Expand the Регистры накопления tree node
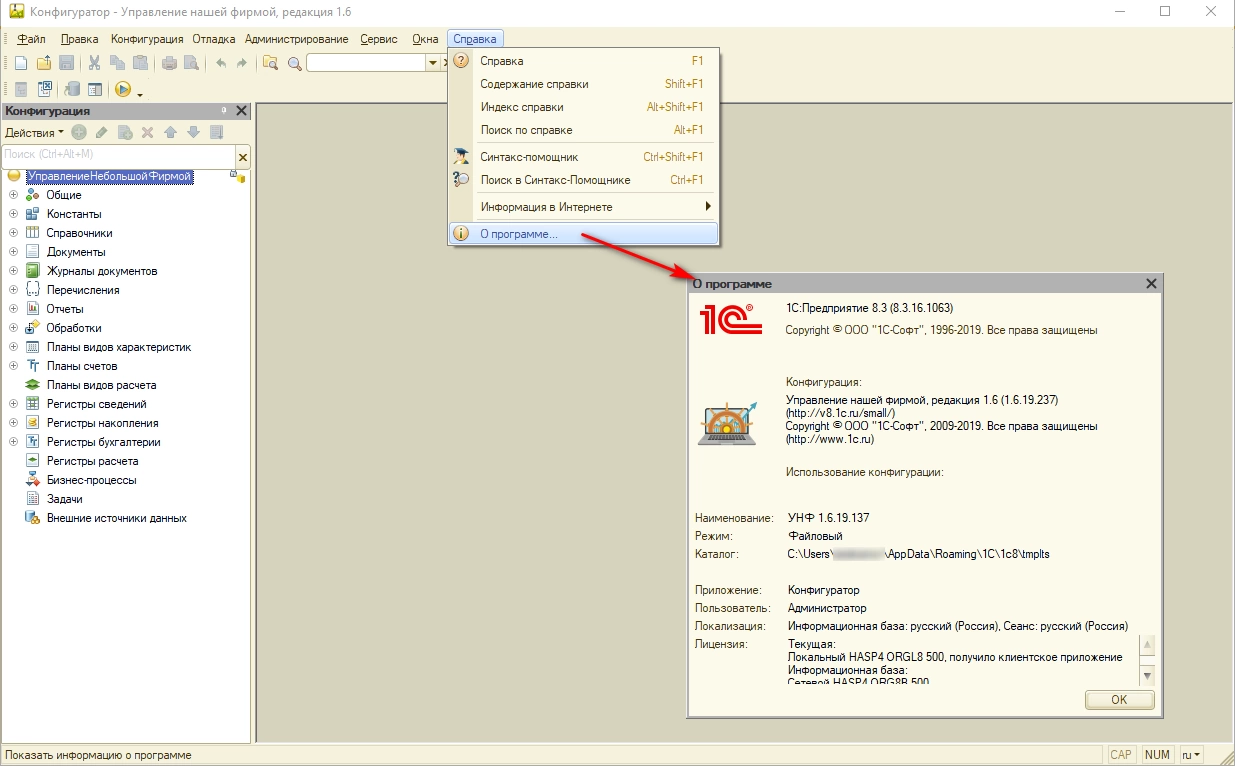1235x766 pixels. [14, 423]
